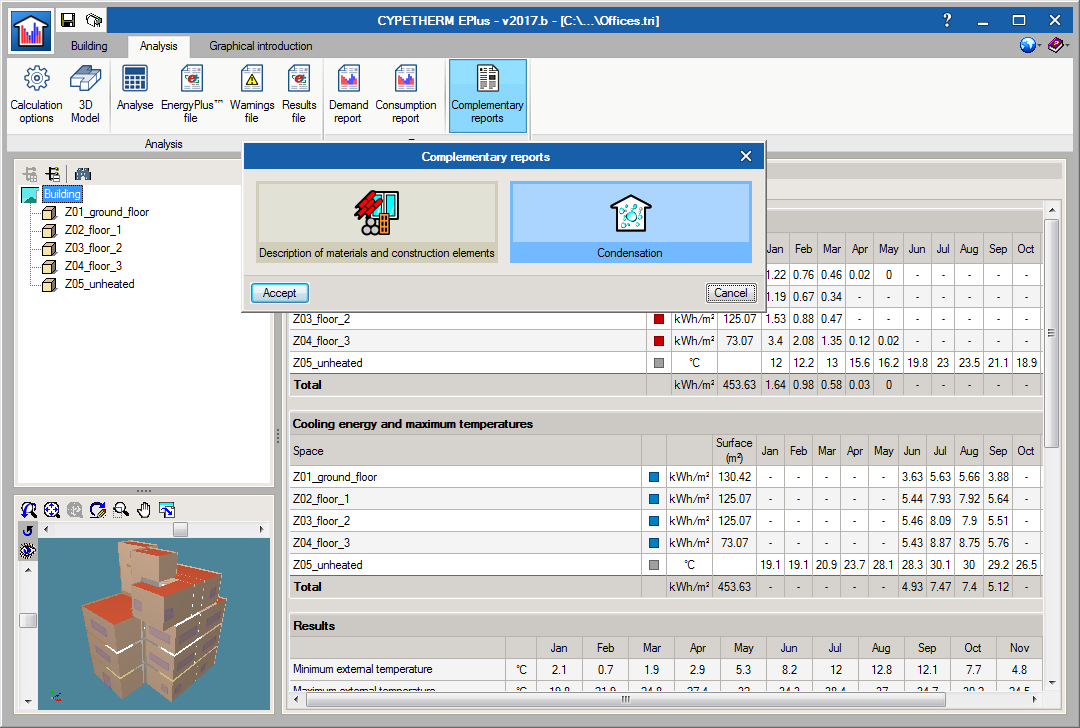Run the Analyse calculator tool
1080x728 pixels.
tap(135, 90)
